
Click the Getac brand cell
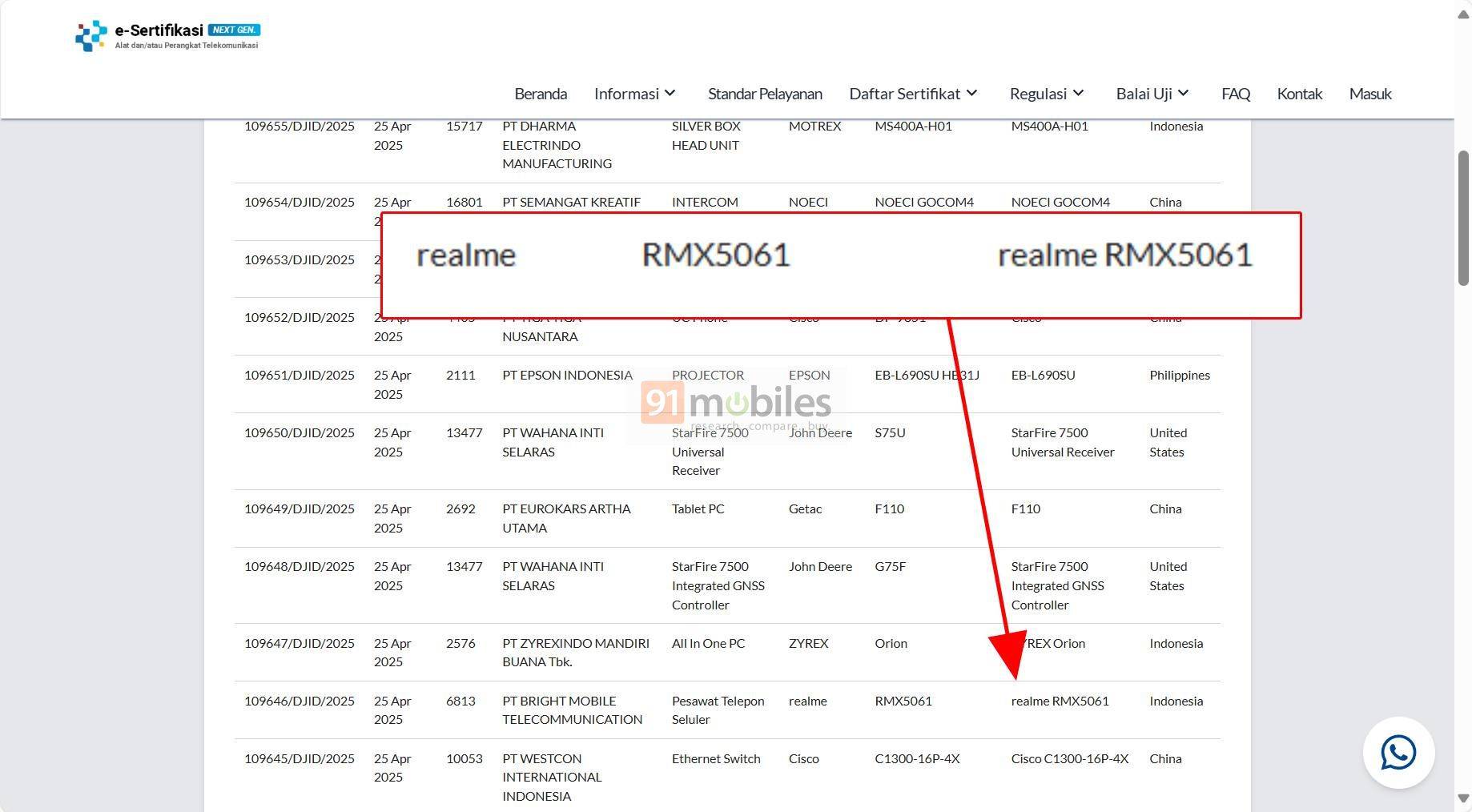pyautogui.click(x=805, y=509)
